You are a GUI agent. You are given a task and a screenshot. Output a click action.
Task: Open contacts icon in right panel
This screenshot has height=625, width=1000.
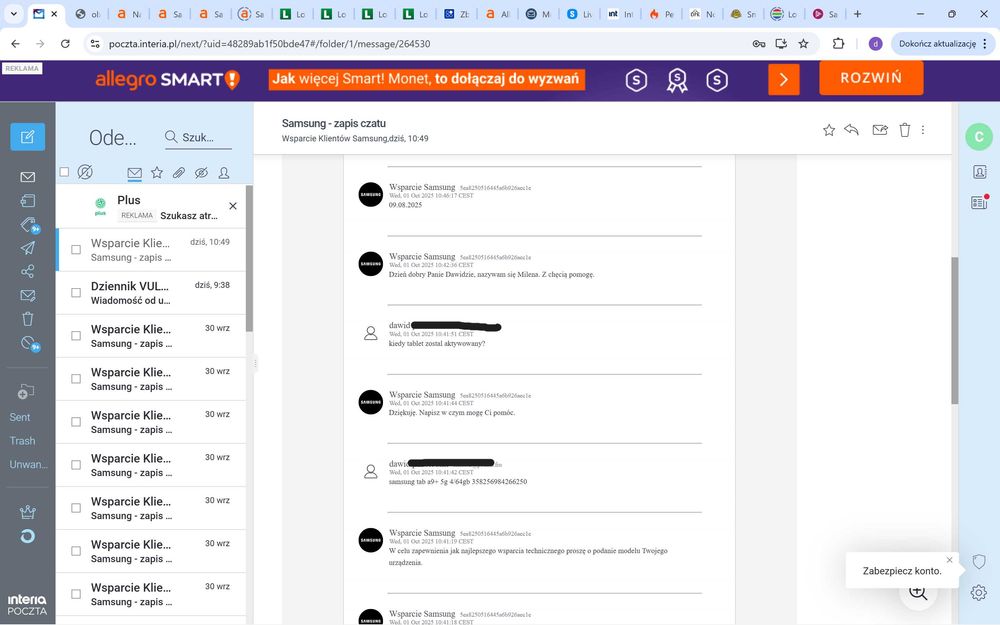[980, 172]
